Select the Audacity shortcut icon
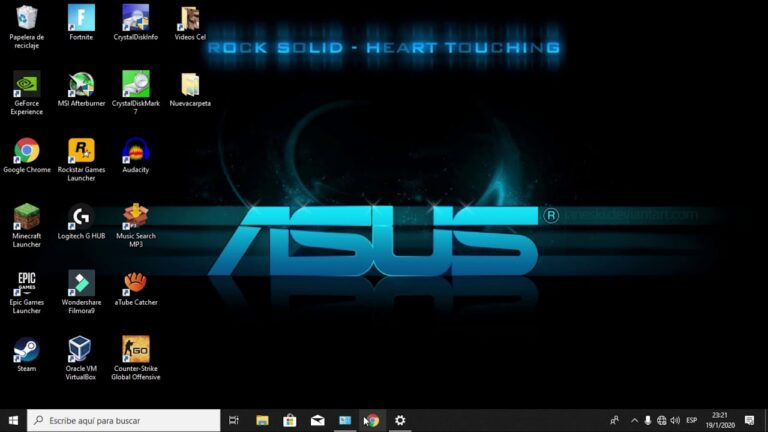Viewport: 768px width, 432px height. [136, 156]
